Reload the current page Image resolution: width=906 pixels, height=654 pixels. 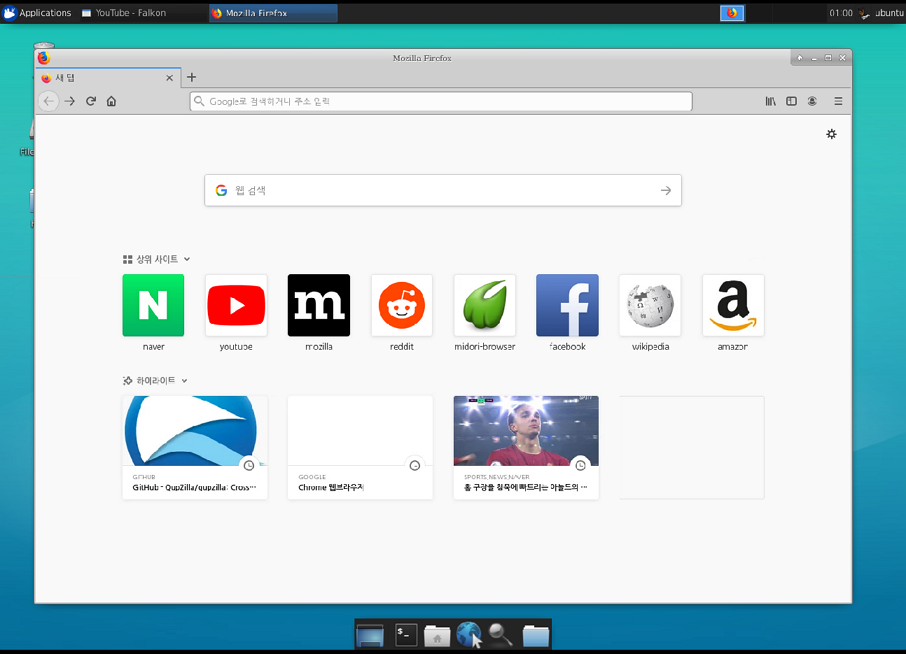[x=91, y=101]
